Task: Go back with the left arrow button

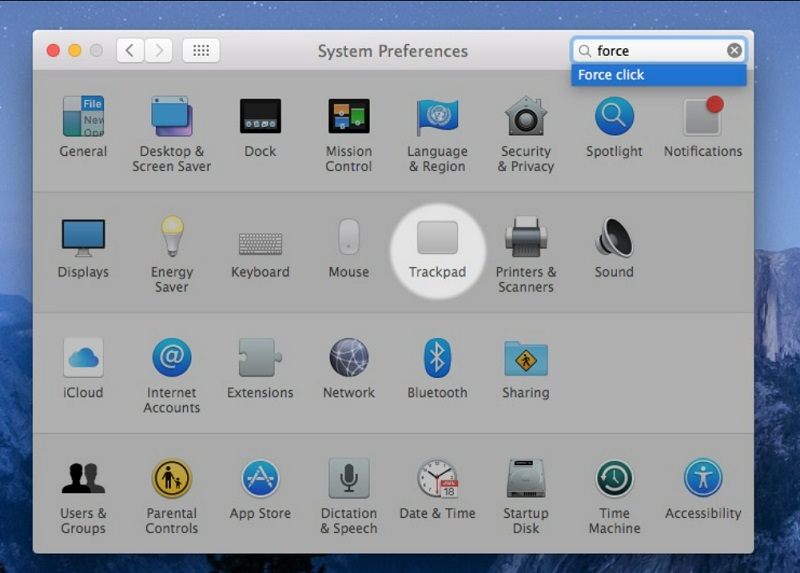Action: pos(130,51)
